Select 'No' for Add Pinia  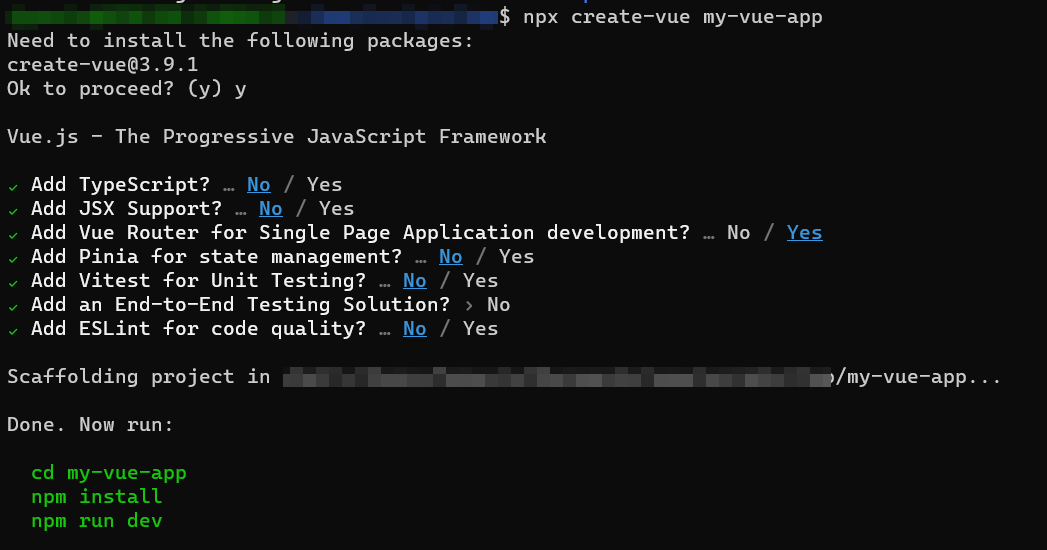click(451, 257)
